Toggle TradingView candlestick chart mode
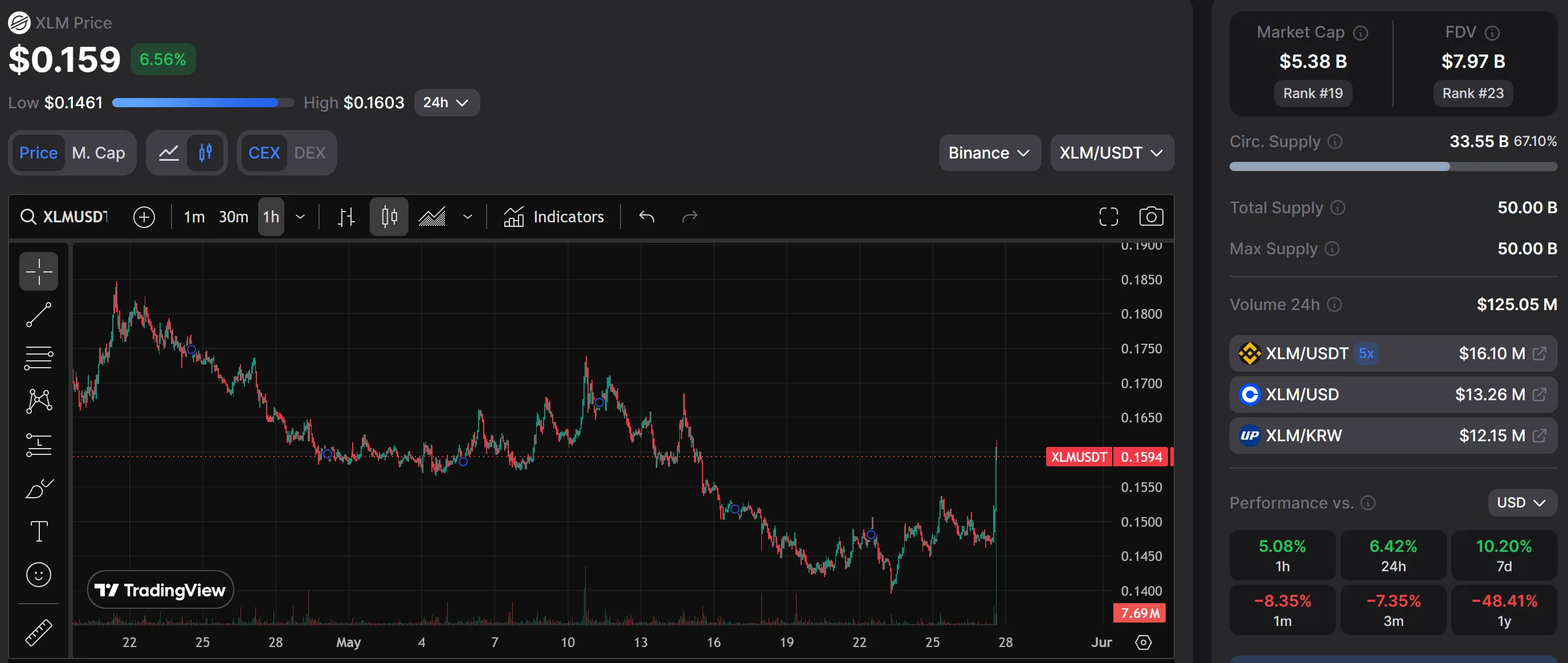The image size is (1568, 663). click(x=206, y=153)
